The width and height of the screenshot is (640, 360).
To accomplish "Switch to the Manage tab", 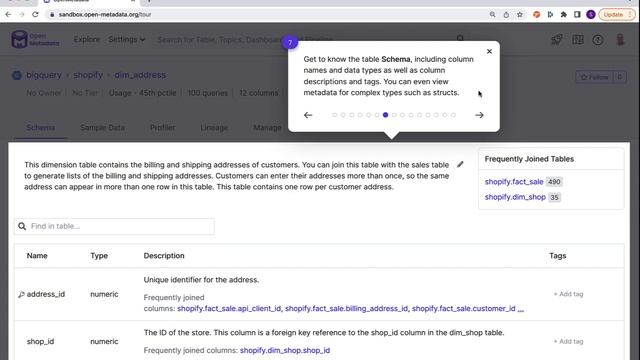I will click(267, 127).
